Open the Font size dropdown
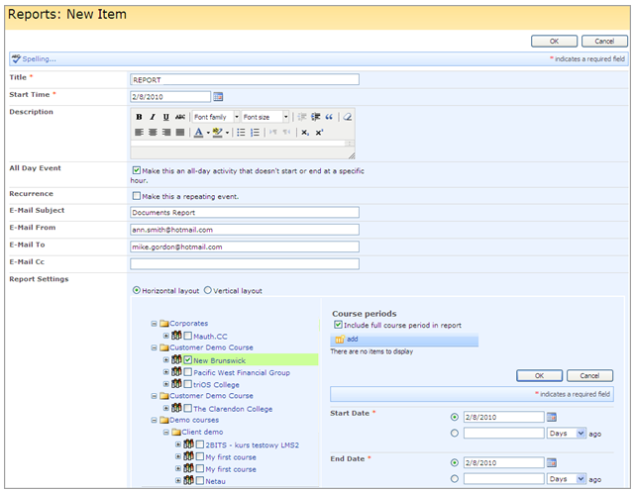634x492 pixels. click(x=265, y=117)
